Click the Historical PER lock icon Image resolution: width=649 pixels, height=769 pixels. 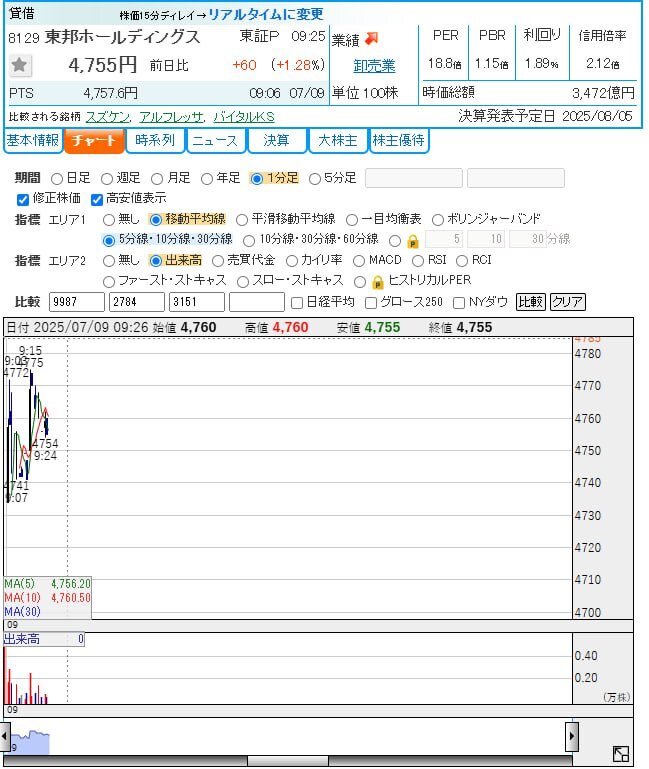pos(377,282)
